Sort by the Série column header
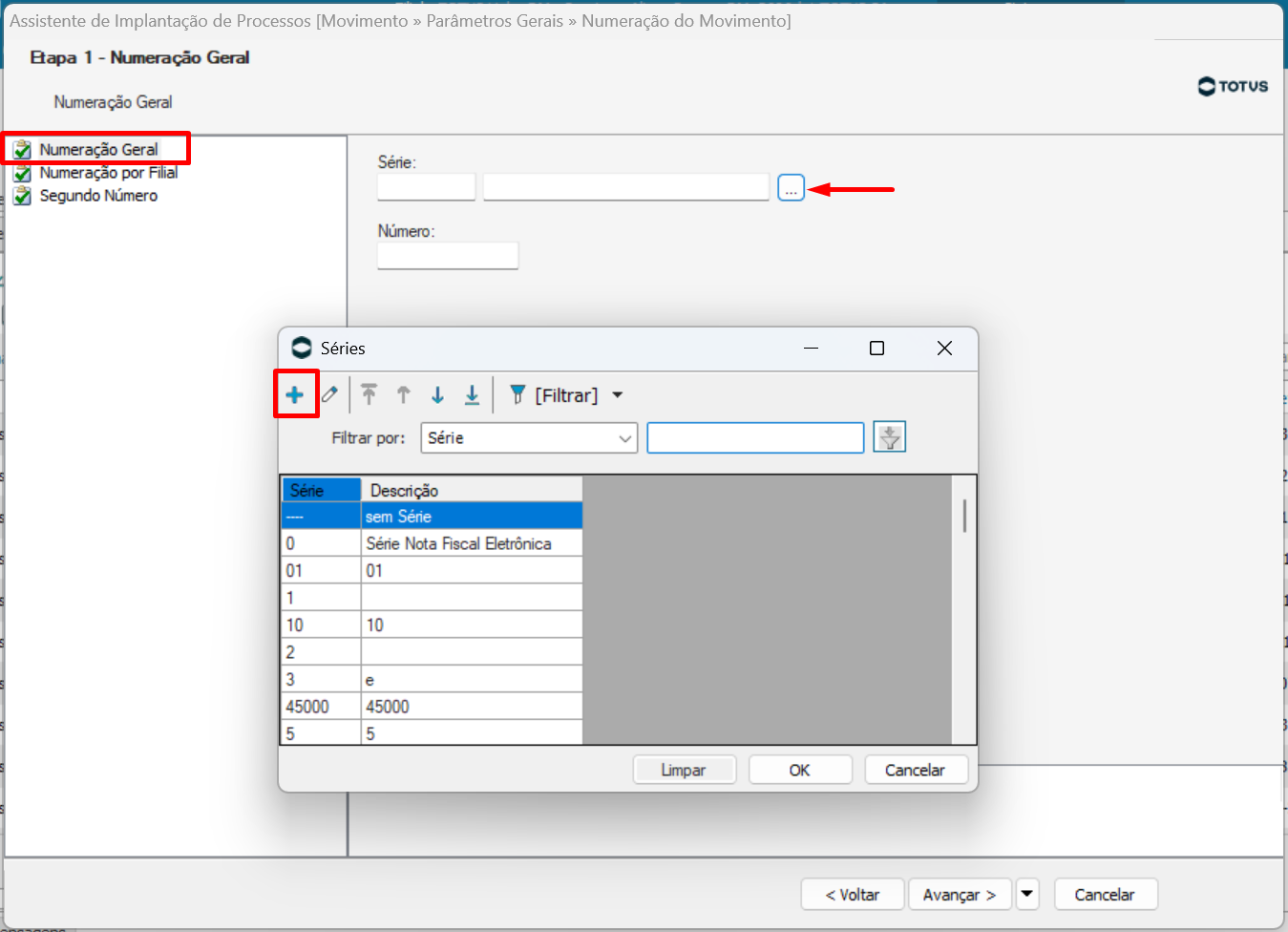 click(x=321, y=490)
